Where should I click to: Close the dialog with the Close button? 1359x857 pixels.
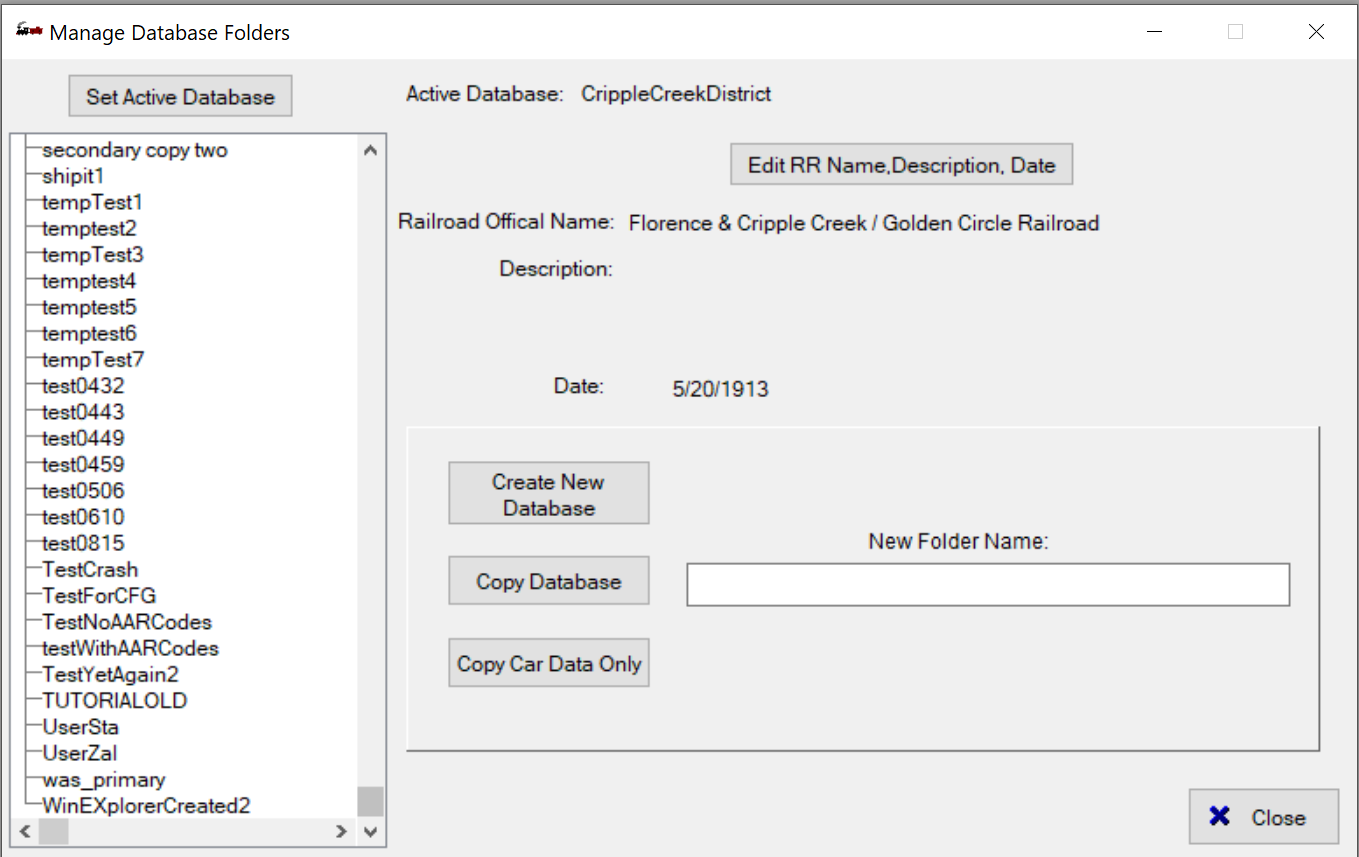point(1263,817)
